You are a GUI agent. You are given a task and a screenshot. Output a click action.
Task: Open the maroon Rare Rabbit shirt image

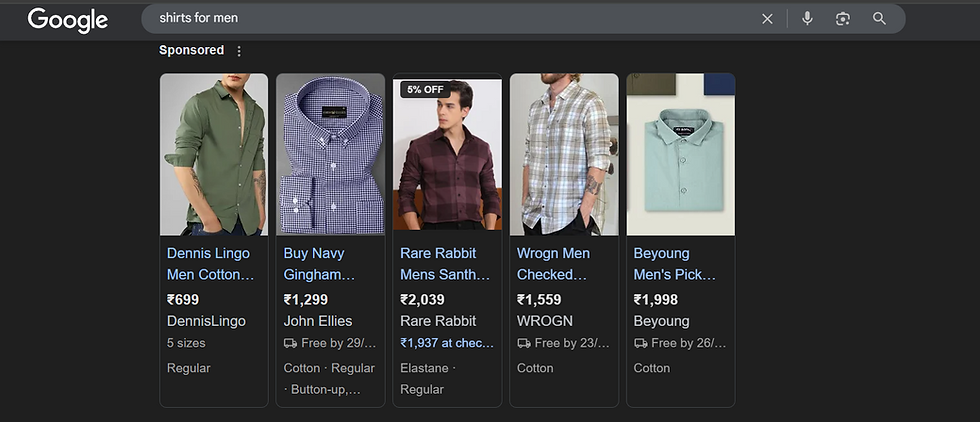(448, 154)
